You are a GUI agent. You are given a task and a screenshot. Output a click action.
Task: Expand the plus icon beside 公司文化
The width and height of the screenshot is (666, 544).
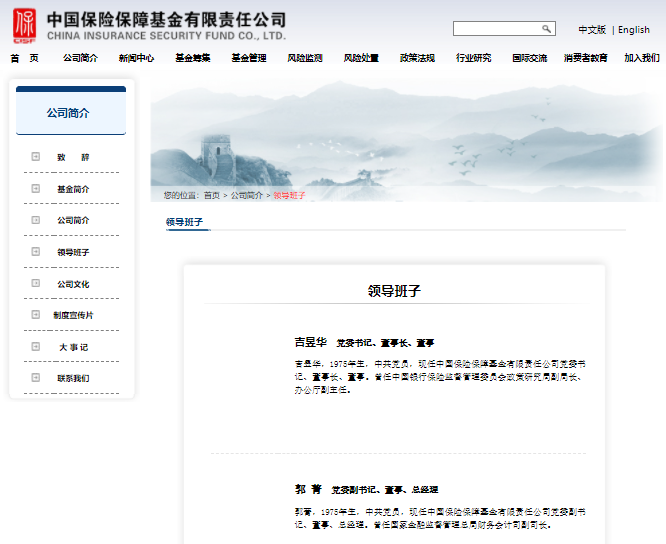click(x=36, y=283)
